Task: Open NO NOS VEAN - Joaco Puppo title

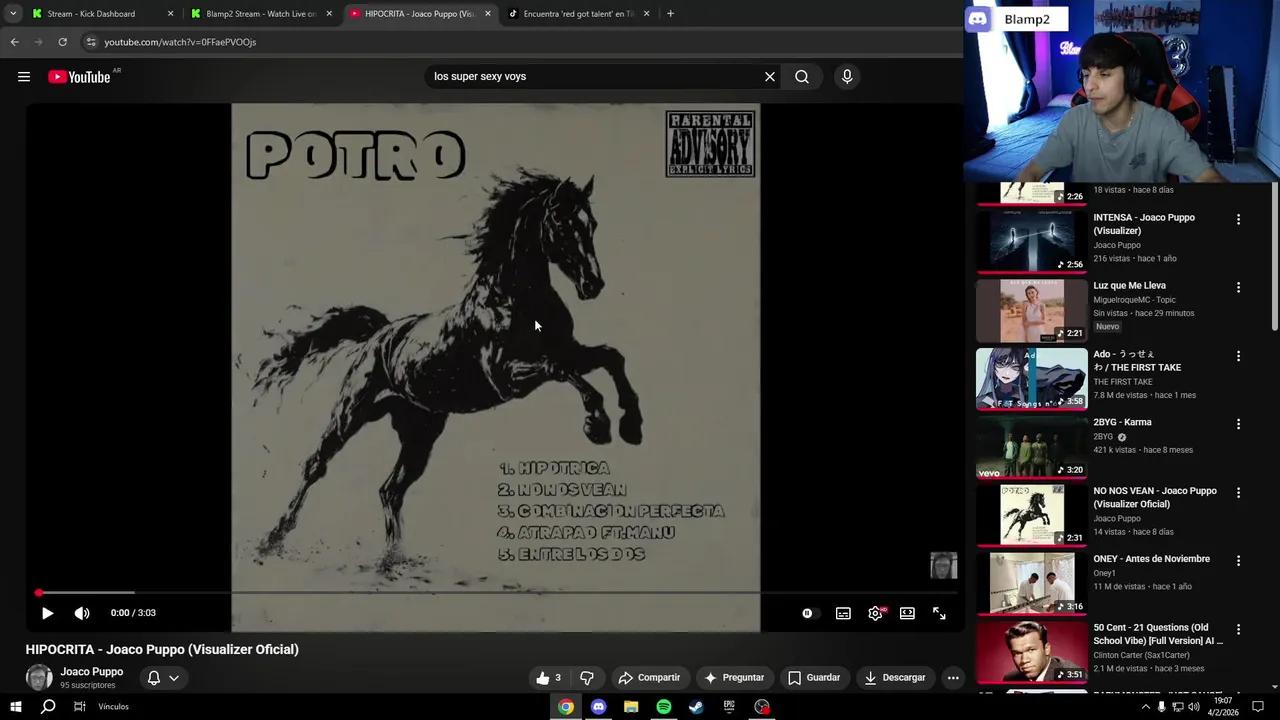Action: pos(1155,497)
